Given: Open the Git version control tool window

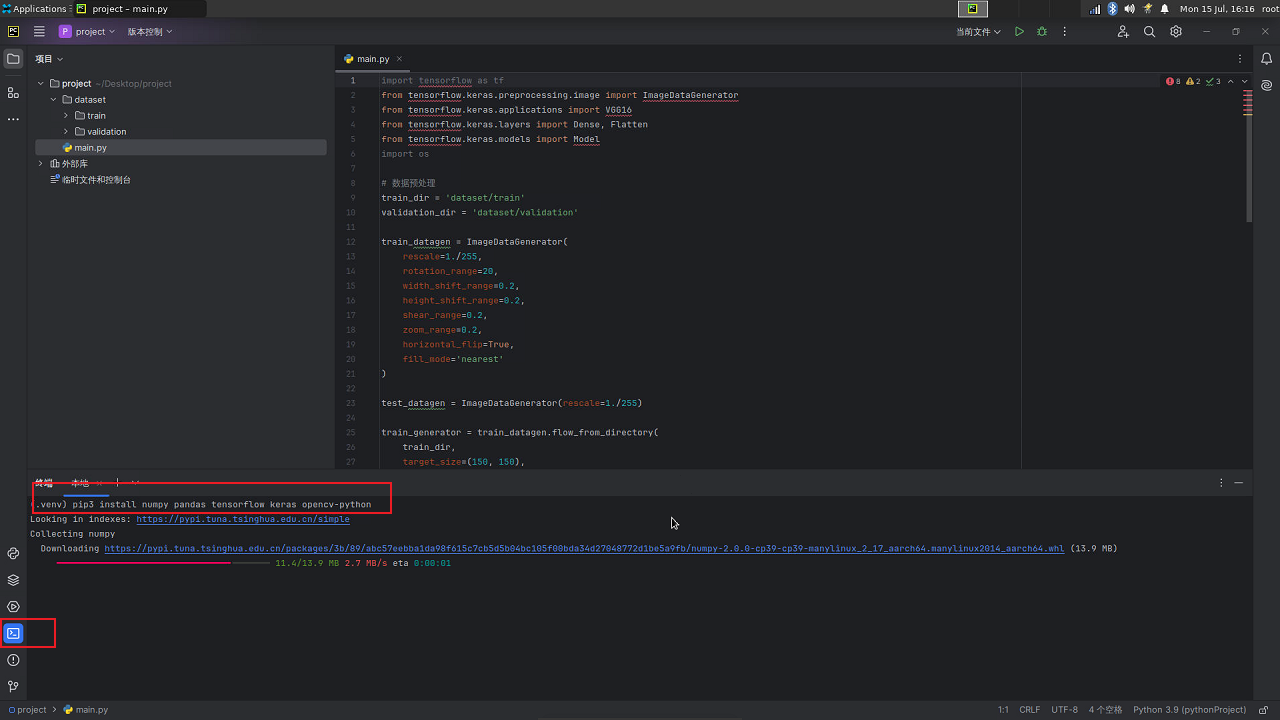Looking at the screenshot, I should (x=13, y=687).
